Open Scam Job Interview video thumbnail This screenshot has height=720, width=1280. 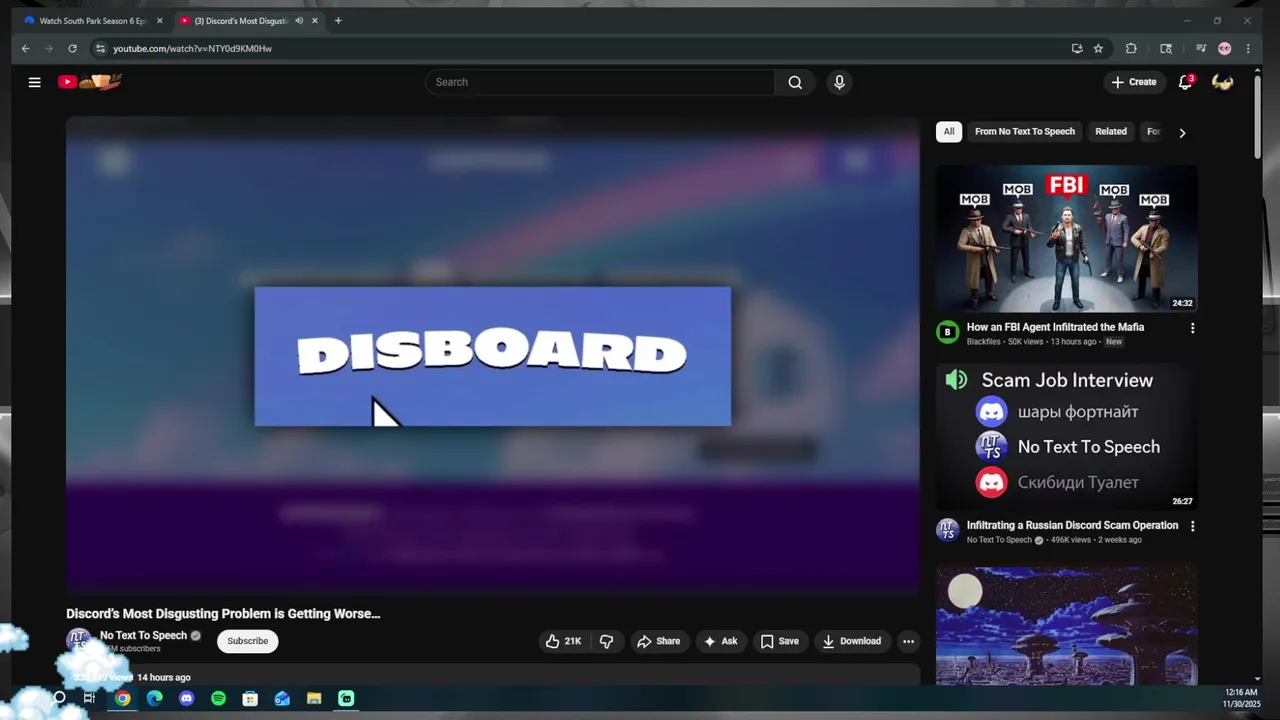click(x=1066, y=437)
